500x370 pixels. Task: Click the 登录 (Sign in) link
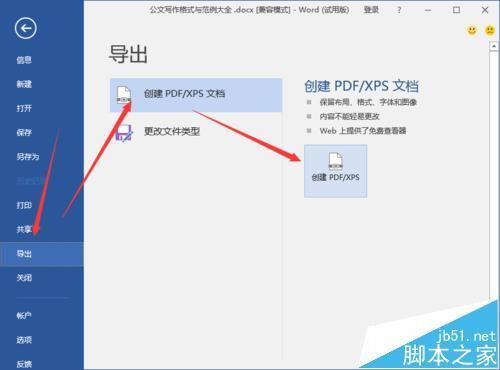click(x=371, y=10)
